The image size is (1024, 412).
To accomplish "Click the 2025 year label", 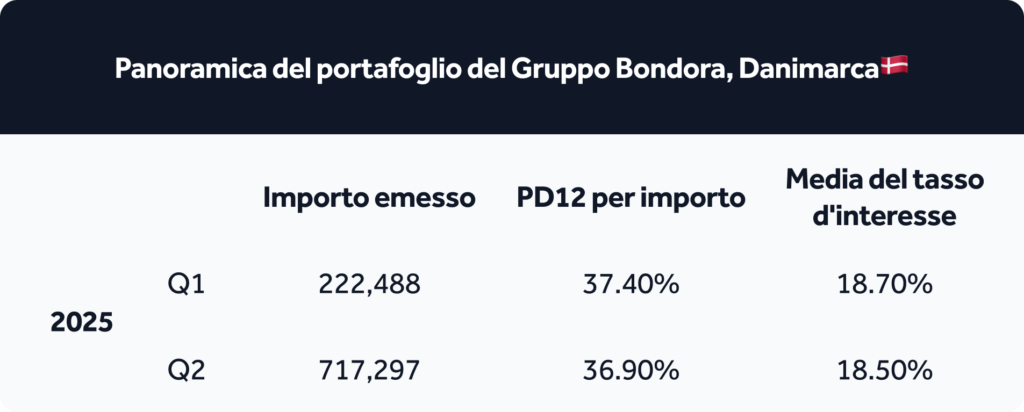I will click(x=82, y=323).
